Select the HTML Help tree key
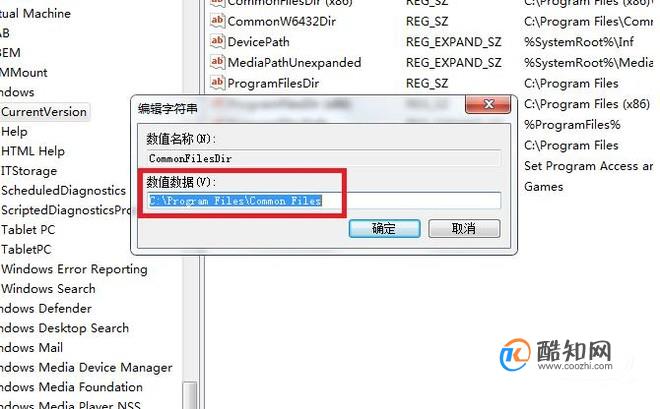 [x=33, y=151]
